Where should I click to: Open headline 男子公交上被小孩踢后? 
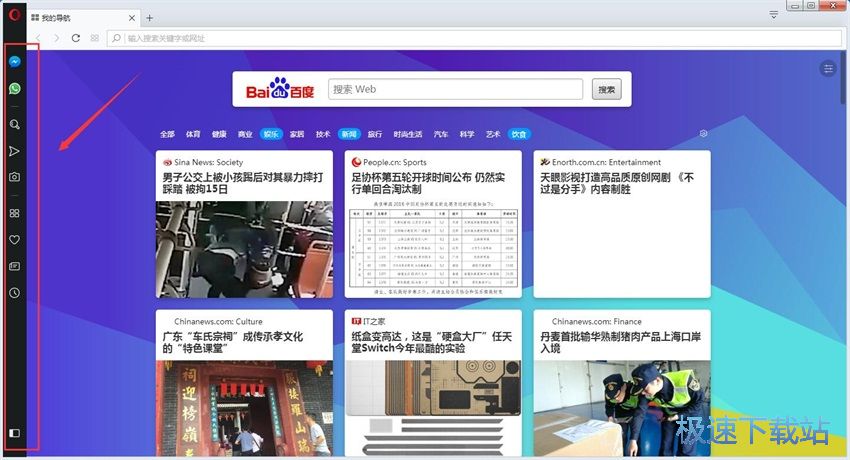[243, 183]
